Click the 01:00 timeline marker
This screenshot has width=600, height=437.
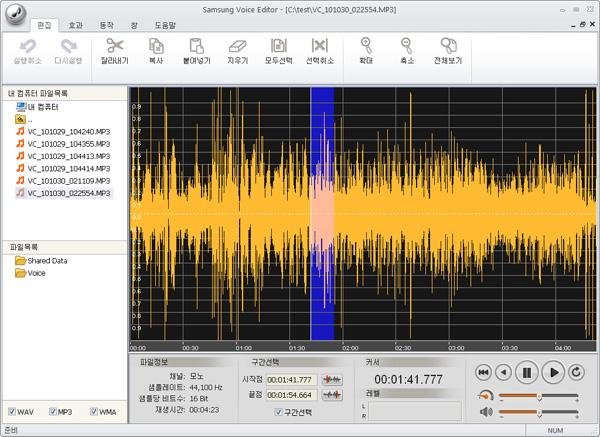[x=243, y=348]
